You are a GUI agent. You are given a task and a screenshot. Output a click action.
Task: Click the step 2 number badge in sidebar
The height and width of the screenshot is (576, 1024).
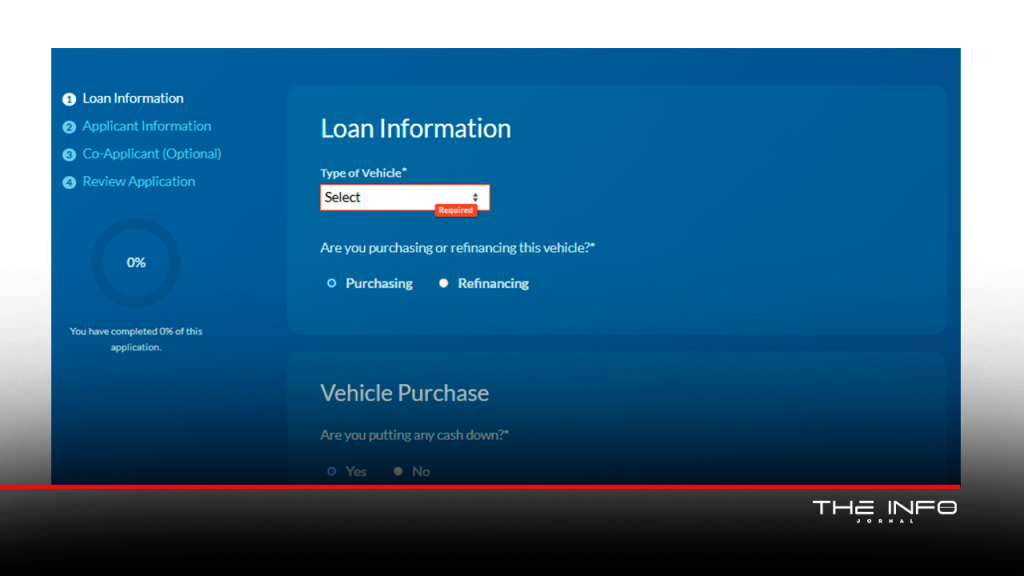(x=69, y=127)
